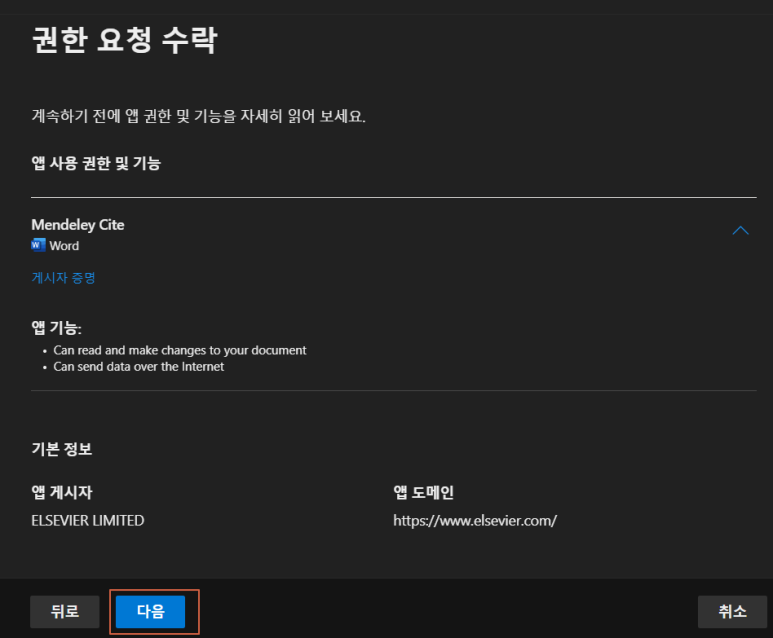
Task: Click the 권한 요청 수락 heading
Action: click(x=124, y=39)
